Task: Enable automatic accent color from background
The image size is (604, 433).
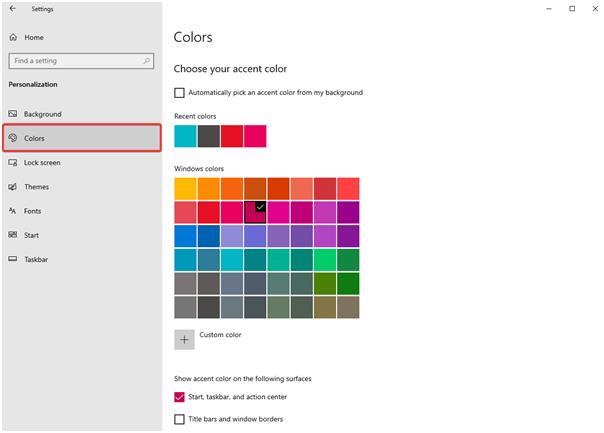Action: pos(180,93)
